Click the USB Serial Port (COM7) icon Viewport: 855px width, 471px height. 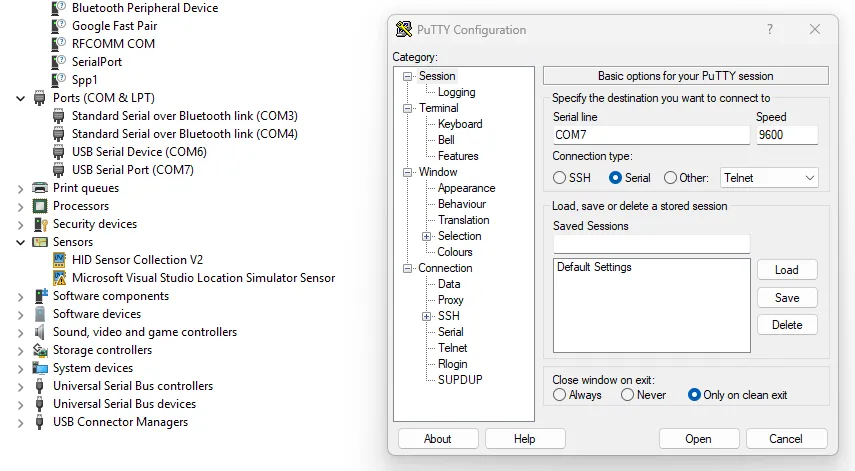click(x=58, y=170)
